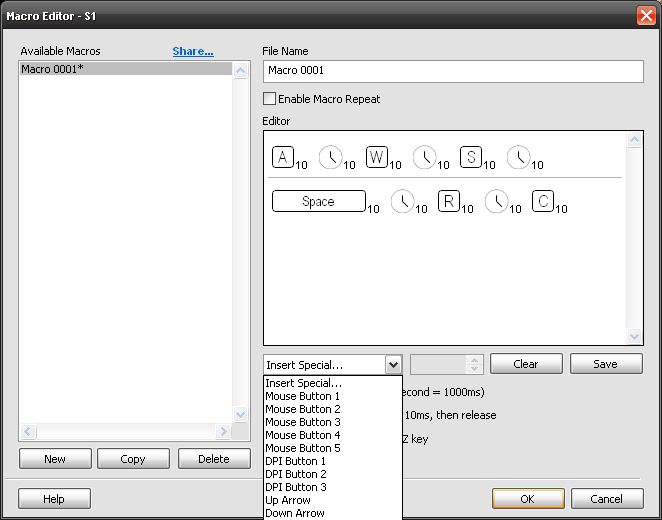The width and height of the screenshot is (662, 520).
Task: Click the delay clock icon after Space key
Action: [403, 201]
